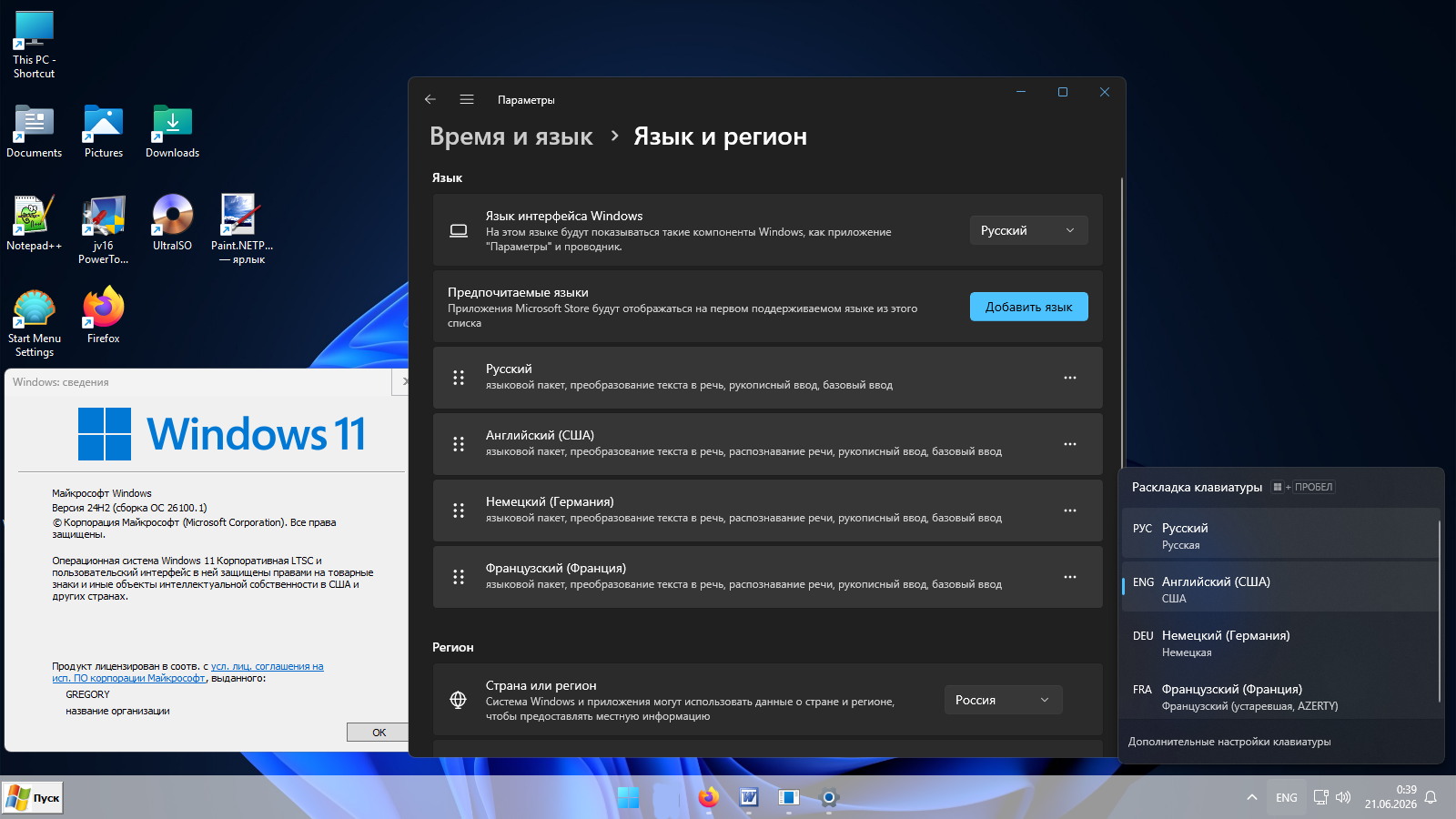1456x819 pixels.
Task: Click the Windows 11 Start logo in taskbar
Action: 628,798
